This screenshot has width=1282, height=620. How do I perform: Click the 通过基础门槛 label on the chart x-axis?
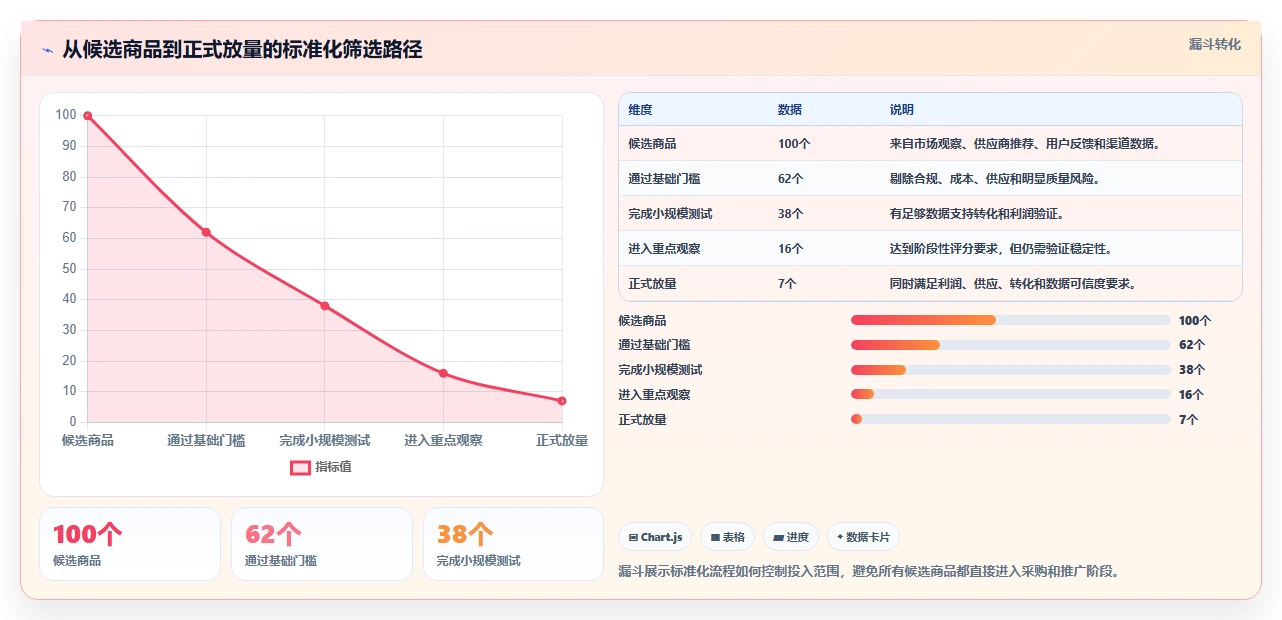click(206, 440)
